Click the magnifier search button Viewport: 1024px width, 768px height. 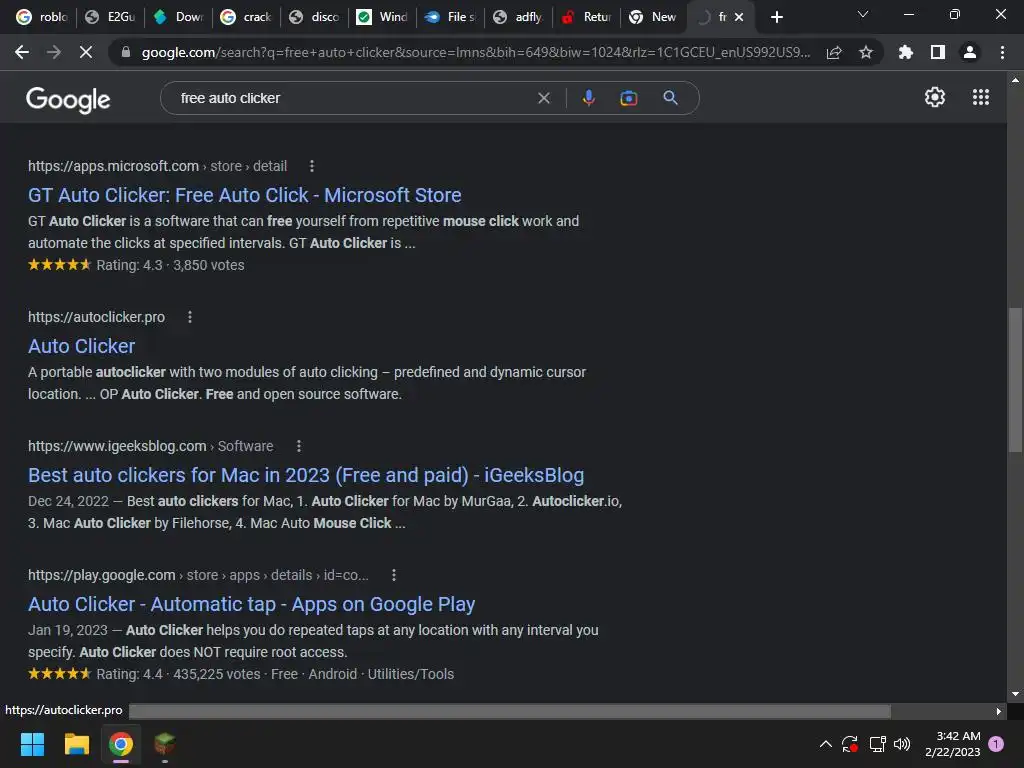tap(671, 98)
